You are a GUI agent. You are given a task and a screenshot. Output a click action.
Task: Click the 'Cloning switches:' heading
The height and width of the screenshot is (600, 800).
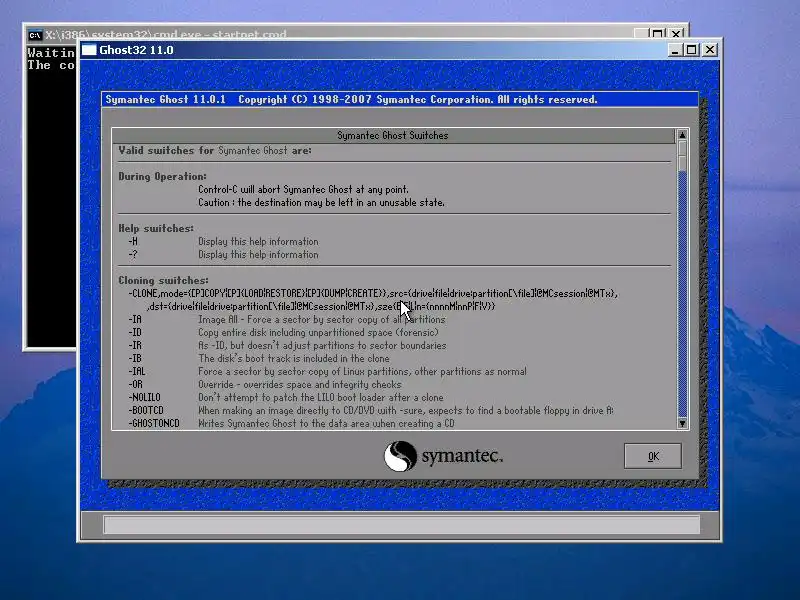click(x=163, y=281)
